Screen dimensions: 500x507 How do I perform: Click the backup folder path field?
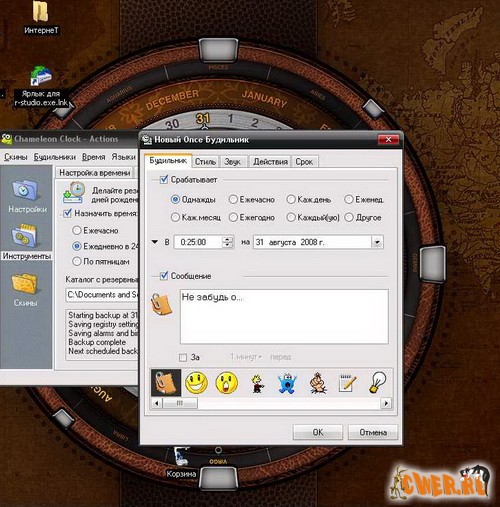102,295
